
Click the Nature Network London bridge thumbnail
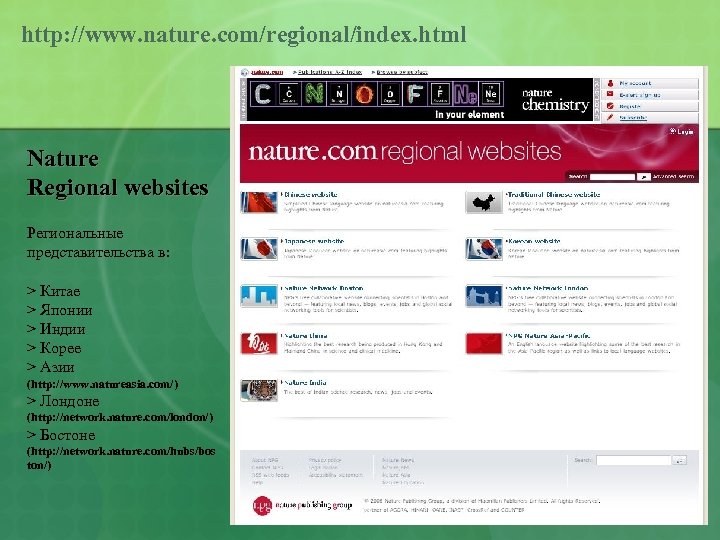pos(484,296)
